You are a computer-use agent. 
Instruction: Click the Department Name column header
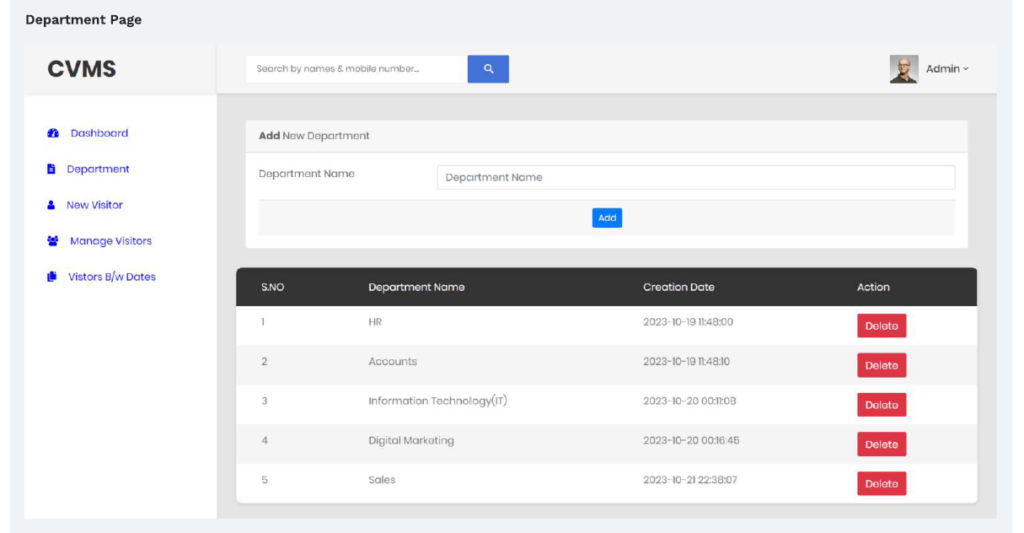pos(416,287)
